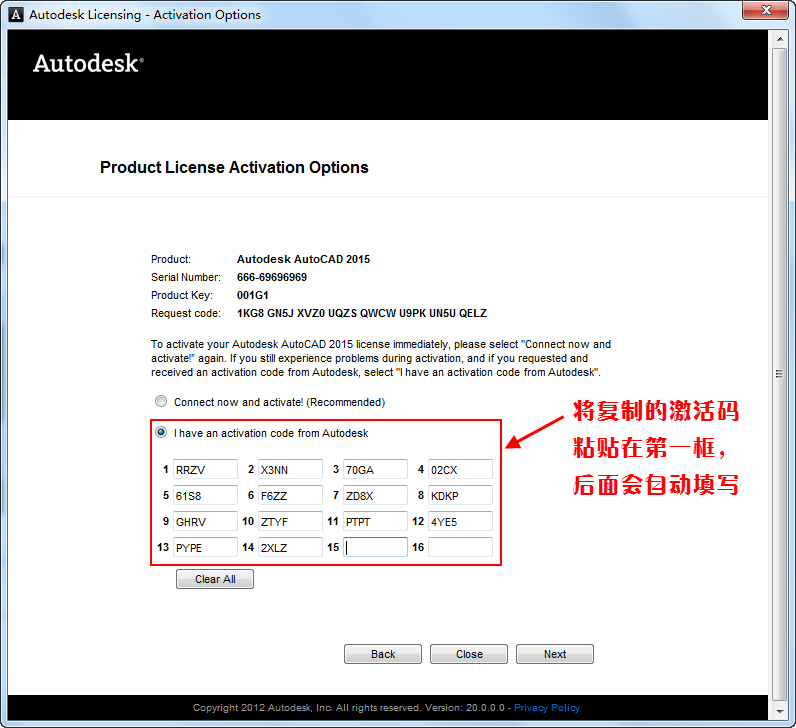The height and width of the screenshot is (728, 796).
Task: Click the request code starting with 1KG8
Action: 361,313
